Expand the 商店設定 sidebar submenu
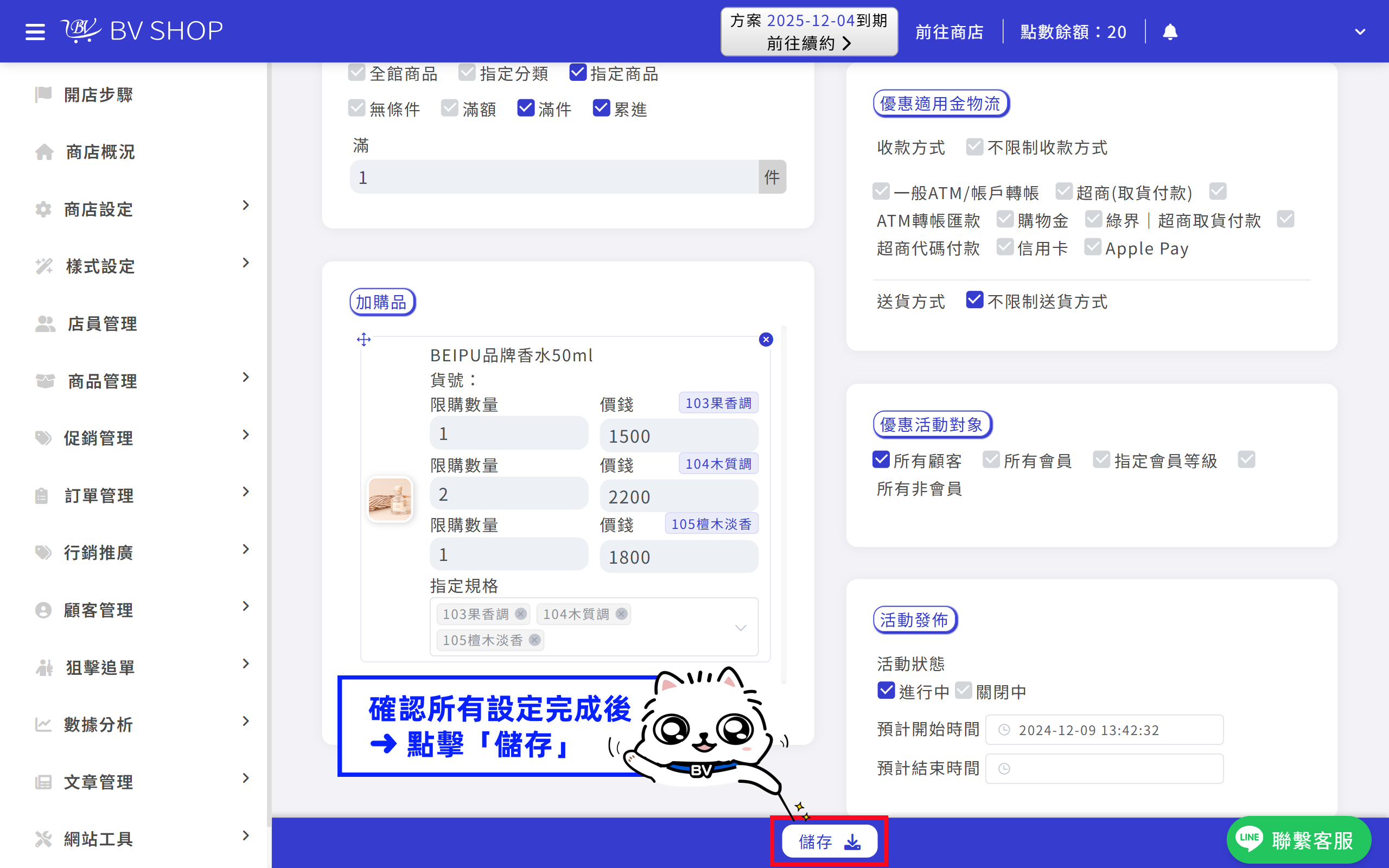This screenshot has height=868, width=1389. (x=246, y=205)
